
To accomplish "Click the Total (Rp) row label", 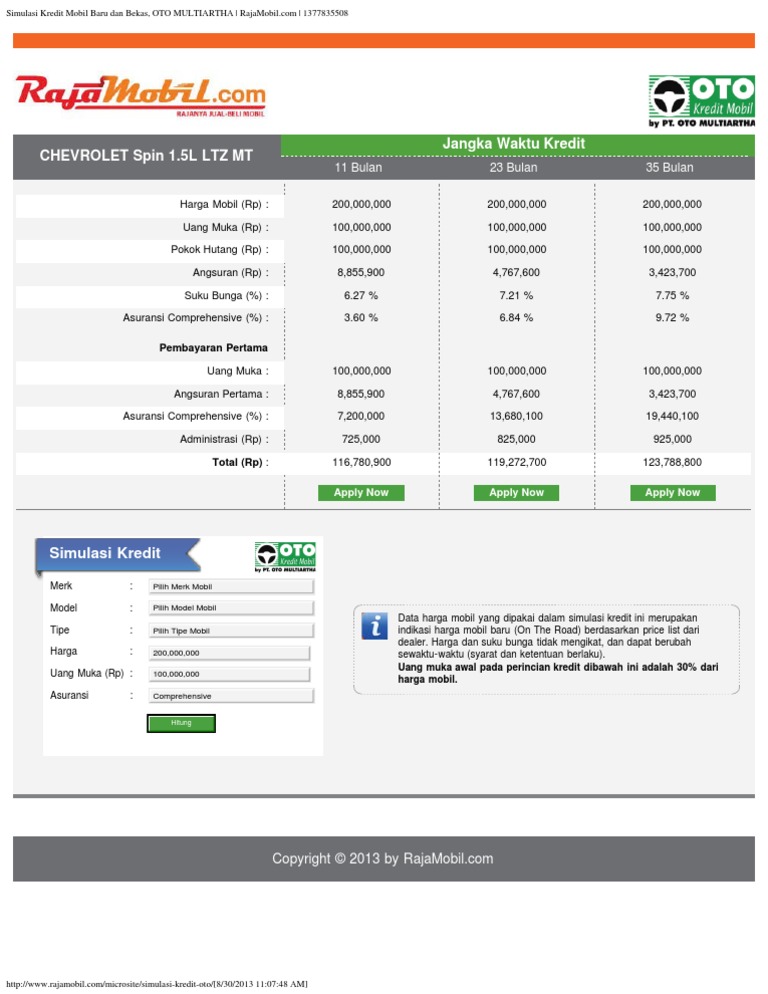I will pyautogui.click(x=240, y=463).
